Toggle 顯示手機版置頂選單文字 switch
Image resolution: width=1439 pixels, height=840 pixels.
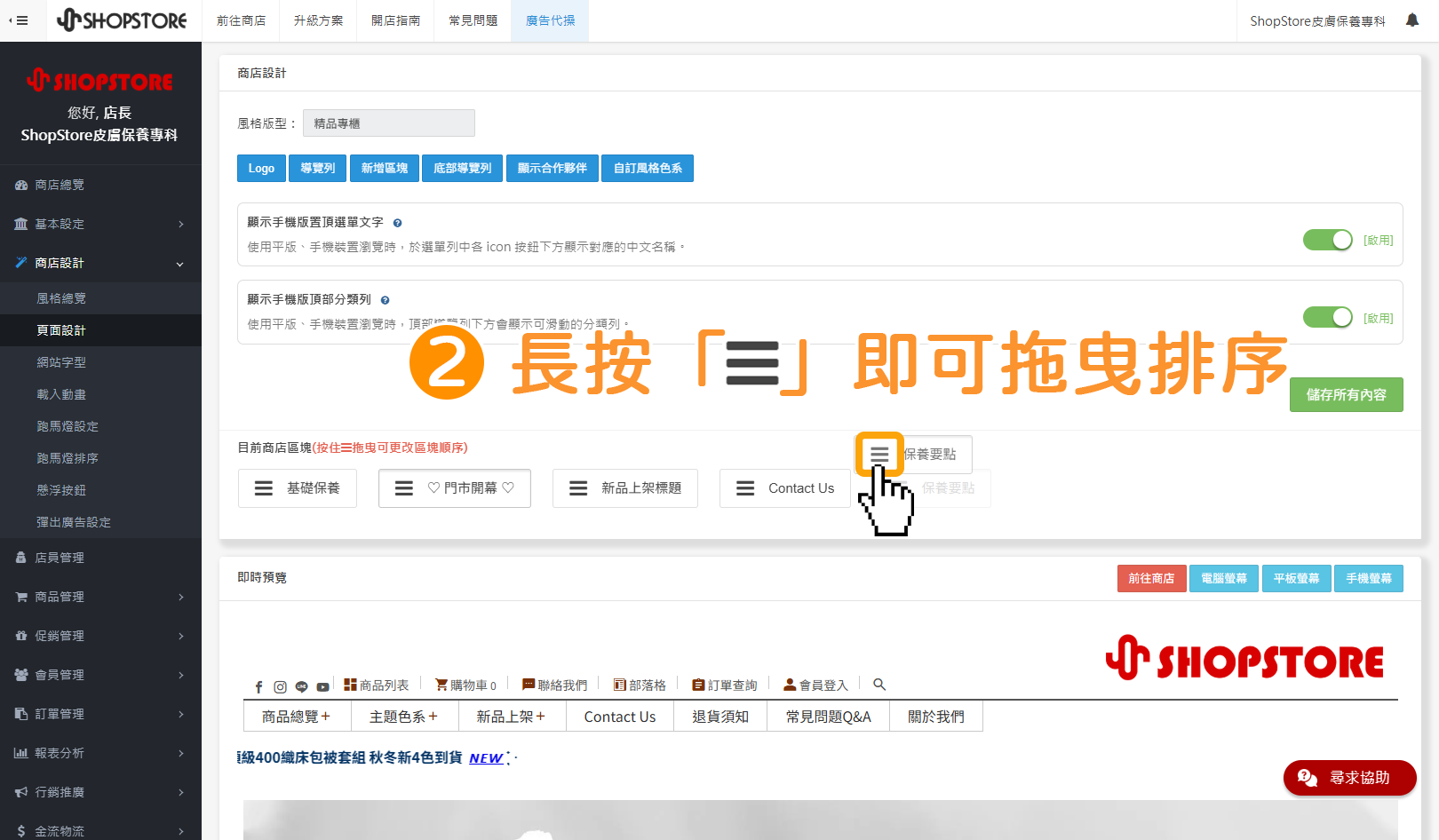(x=1328, y=240)
